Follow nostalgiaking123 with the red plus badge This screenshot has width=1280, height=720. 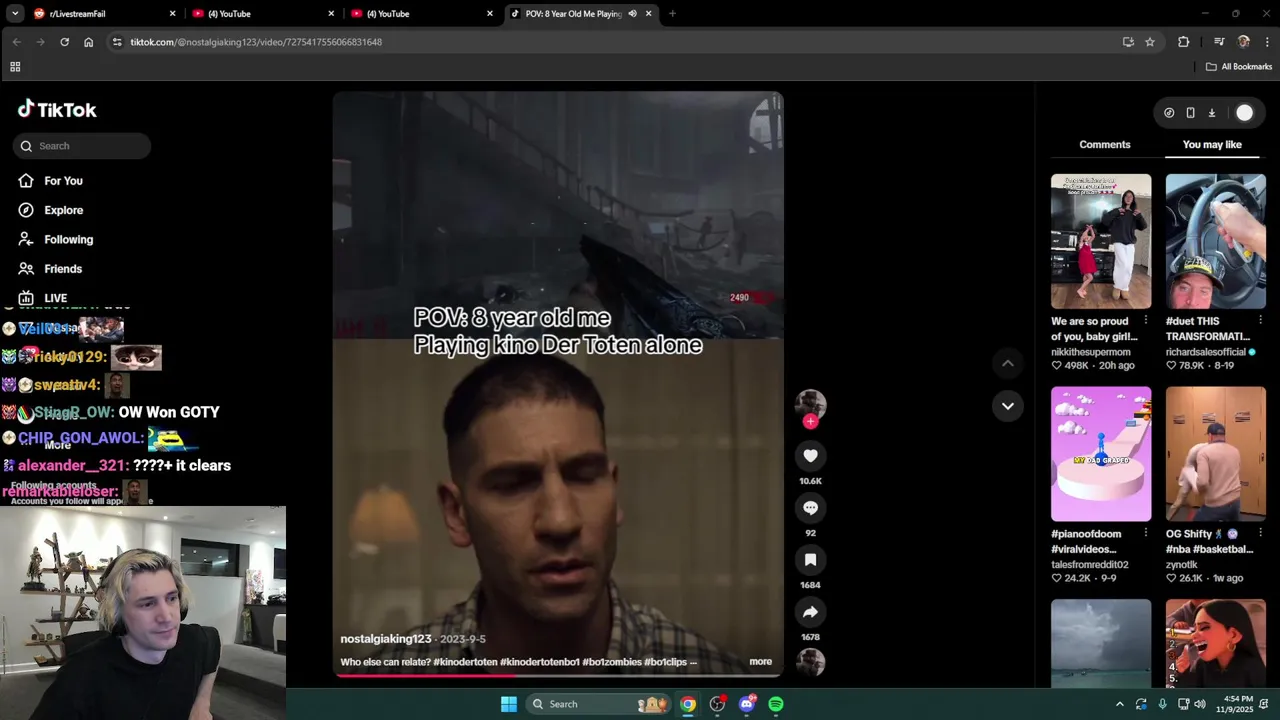[x=810, y=422]
